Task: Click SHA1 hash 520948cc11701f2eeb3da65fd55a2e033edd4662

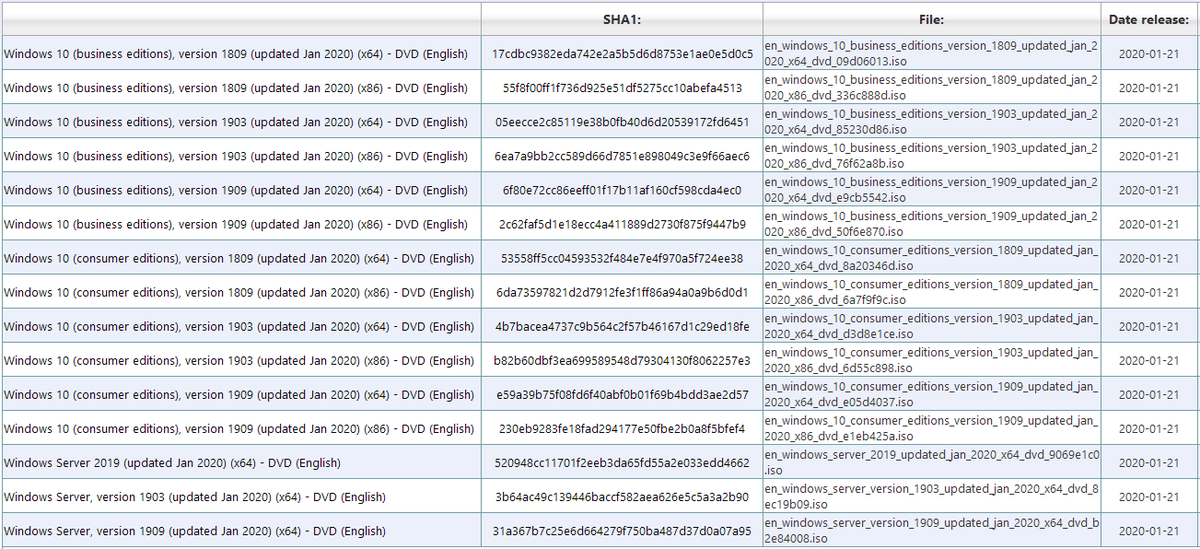Action: pyautogui.click(x=622, y=463)
